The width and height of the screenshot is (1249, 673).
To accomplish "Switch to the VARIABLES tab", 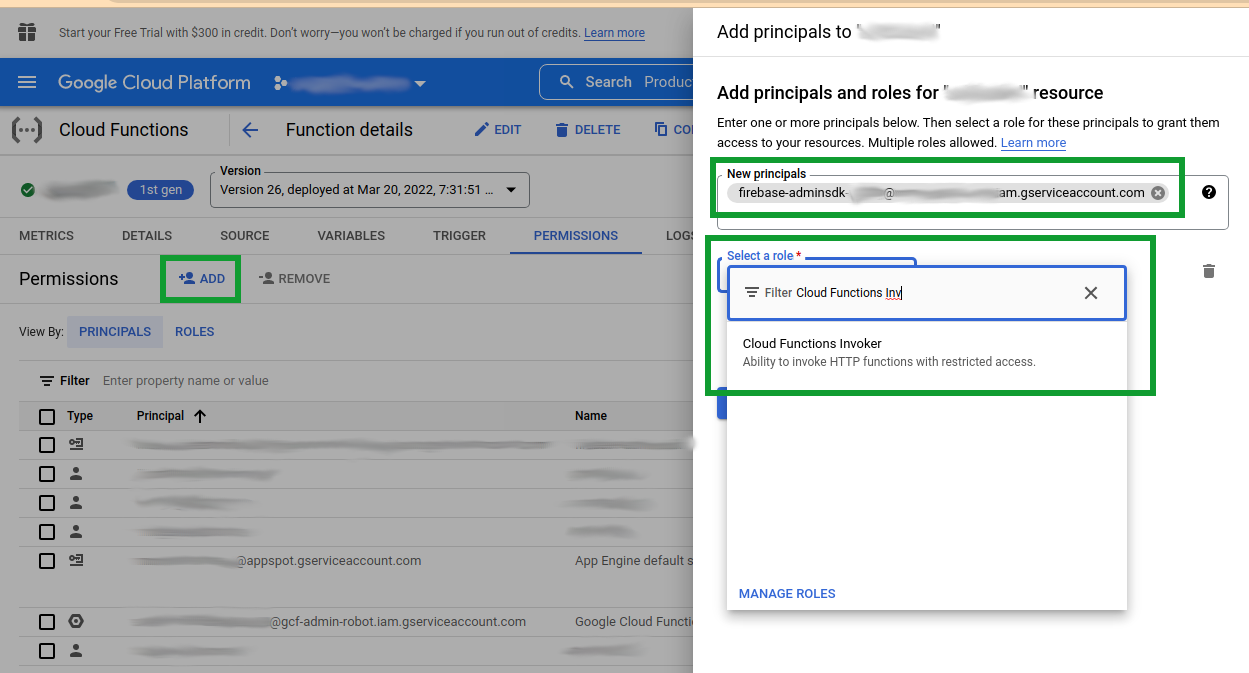I will (x=351, y=236).
